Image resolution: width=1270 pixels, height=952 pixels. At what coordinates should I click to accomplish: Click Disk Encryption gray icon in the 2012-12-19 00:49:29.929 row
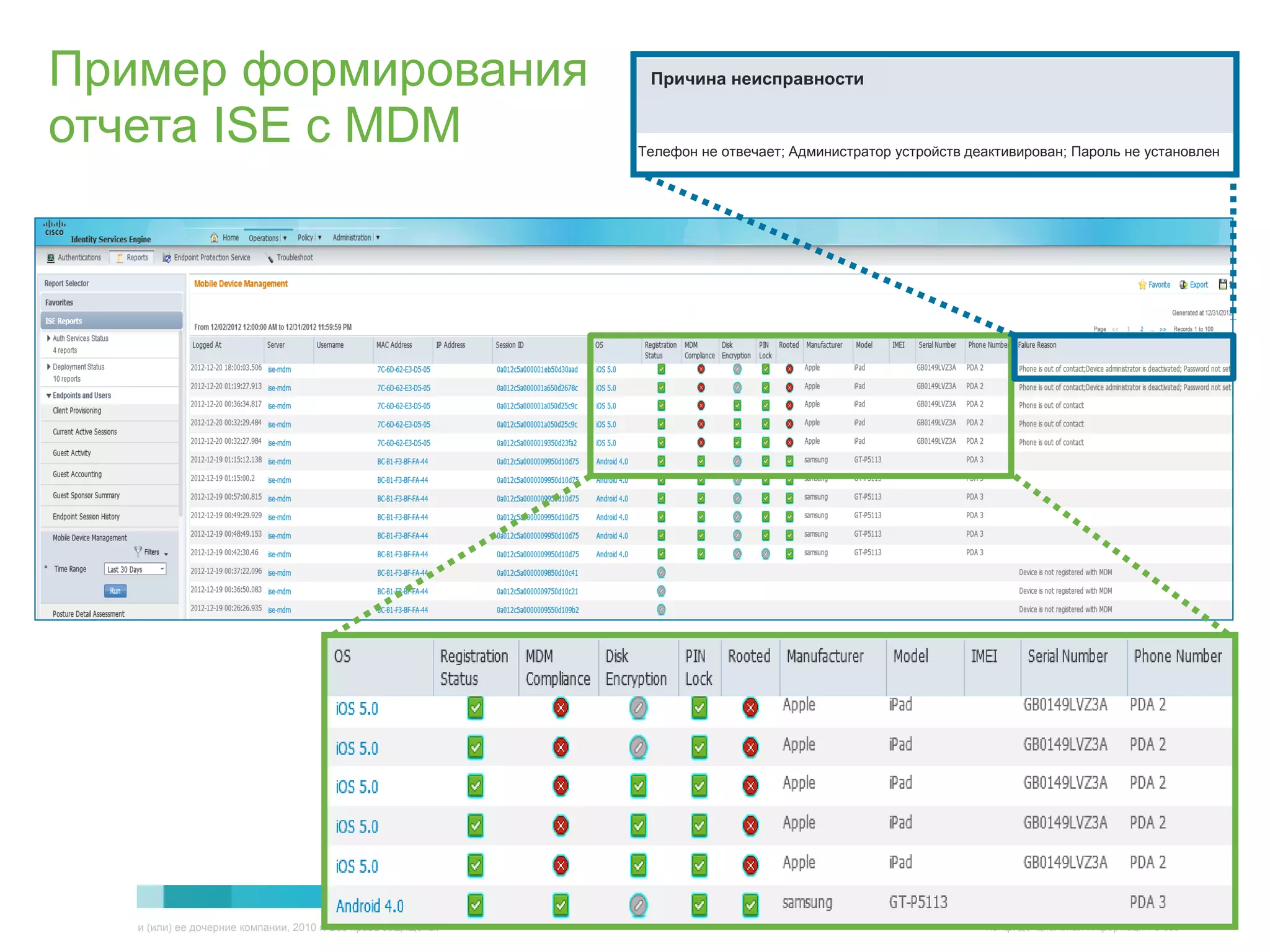point(737,516)
